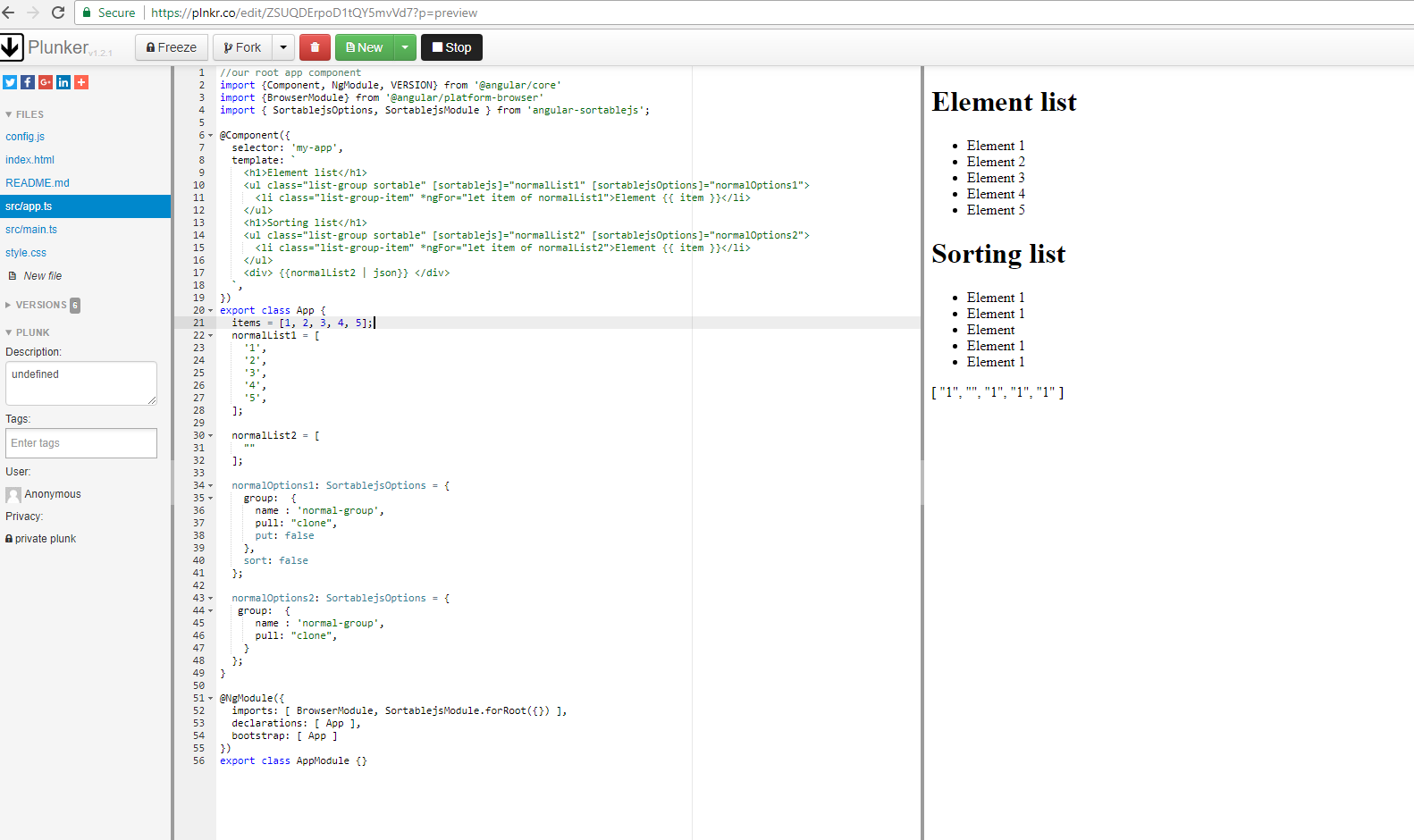
Task: Delete plunk with red trash button
Action: coord(315,47)
